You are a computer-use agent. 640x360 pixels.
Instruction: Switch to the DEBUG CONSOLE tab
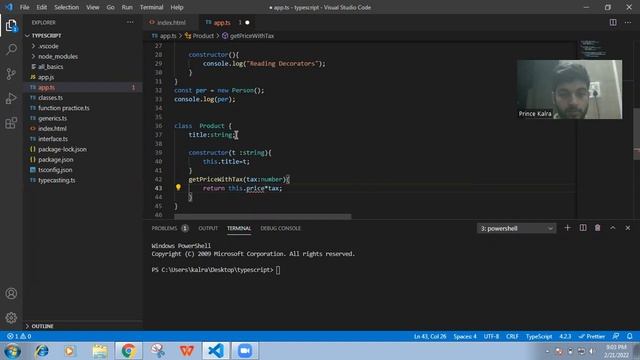click(x=280, y=228)
